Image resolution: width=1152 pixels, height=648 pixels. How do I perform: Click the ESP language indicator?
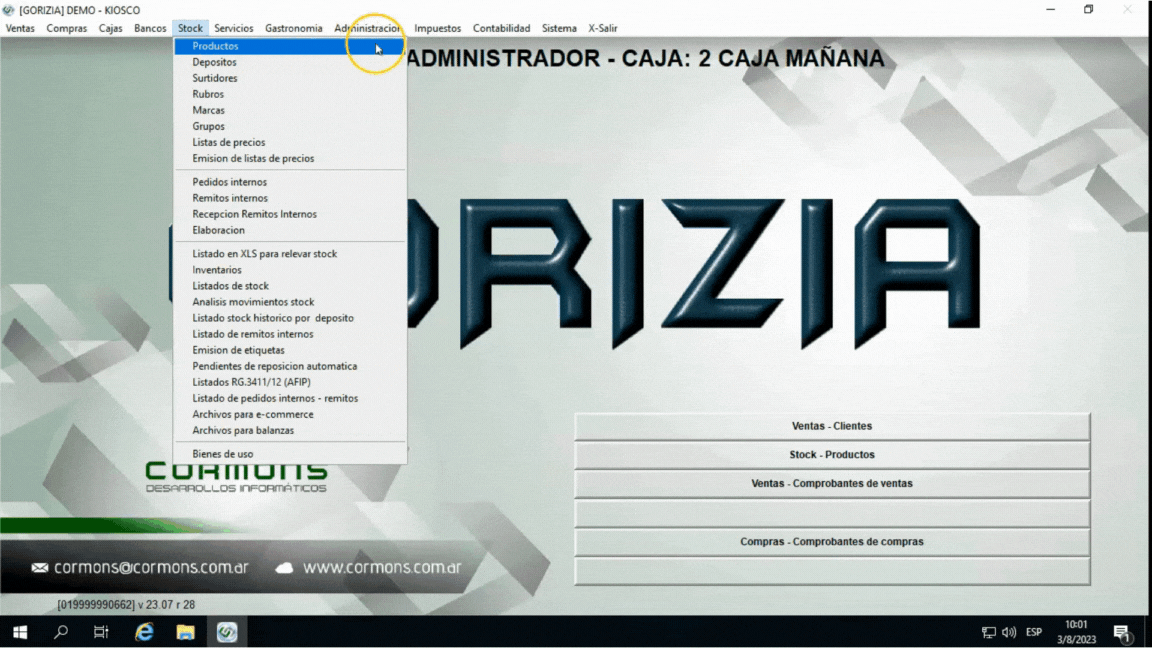click(1034, 632)
